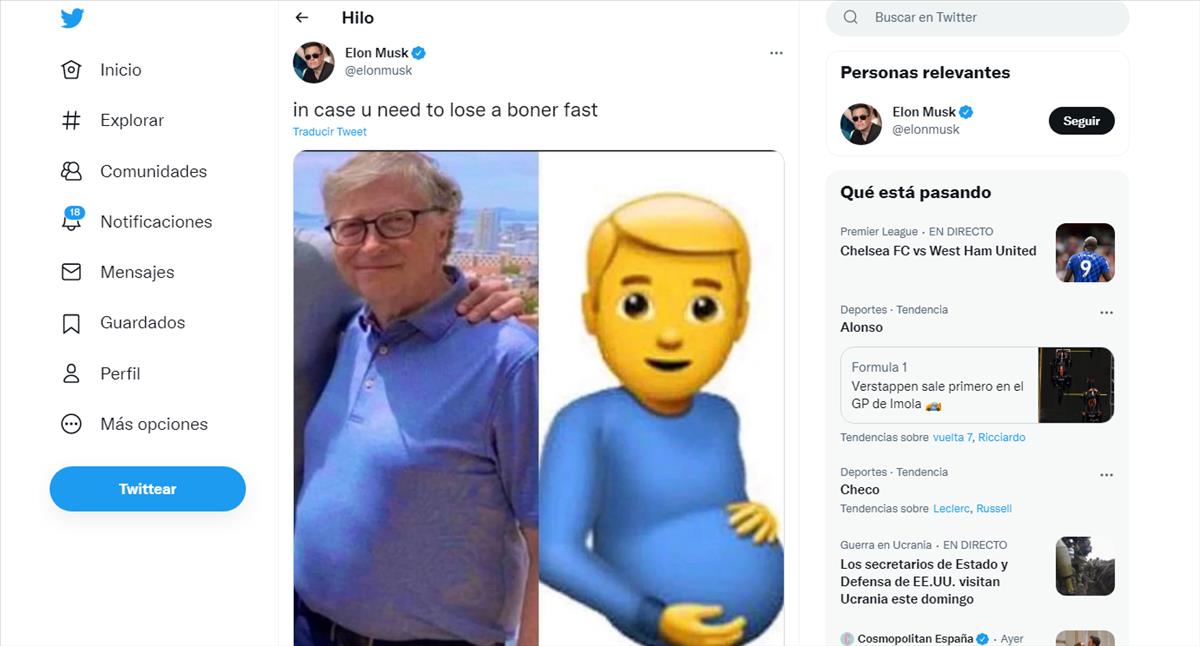The width and height of the screenshot is (1200, 646).
Task: Open the Inicio home icon
Action: [x=71, y=70]
